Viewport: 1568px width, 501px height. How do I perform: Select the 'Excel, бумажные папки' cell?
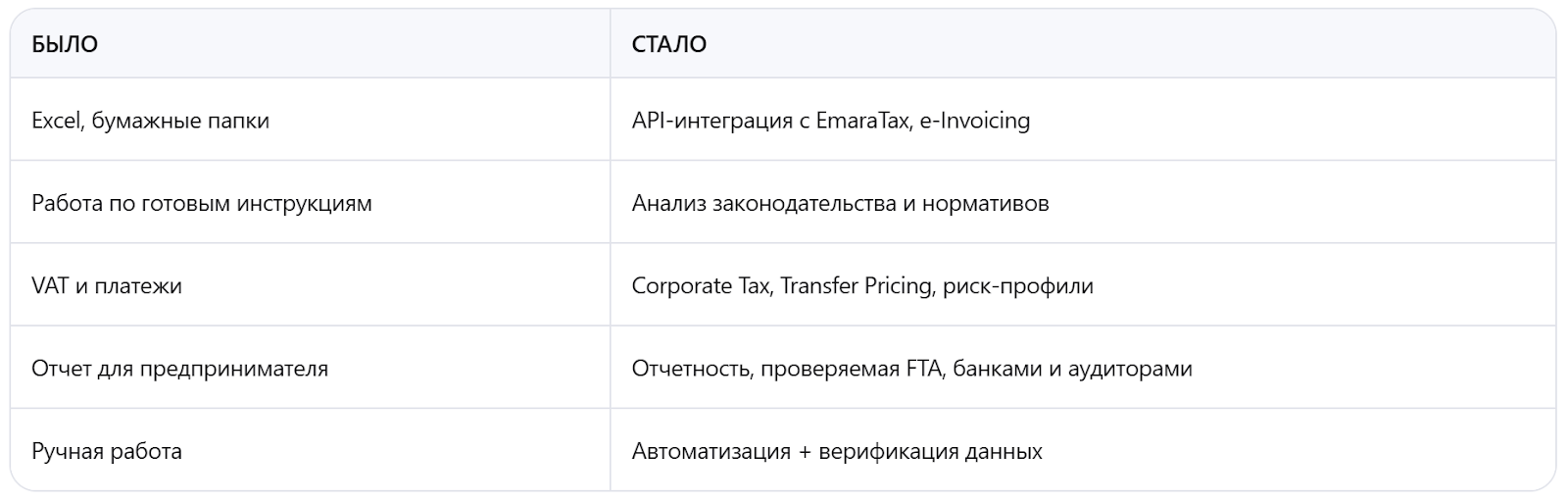pos(150,121)
